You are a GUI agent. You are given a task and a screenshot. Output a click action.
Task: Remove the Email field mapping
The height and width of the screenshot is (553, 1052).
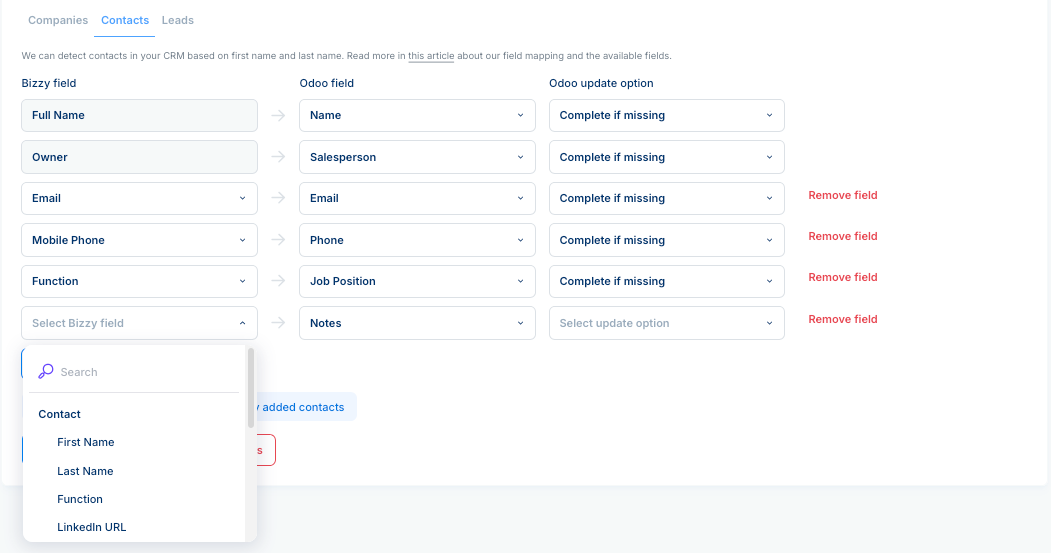[x=843, y=195]
